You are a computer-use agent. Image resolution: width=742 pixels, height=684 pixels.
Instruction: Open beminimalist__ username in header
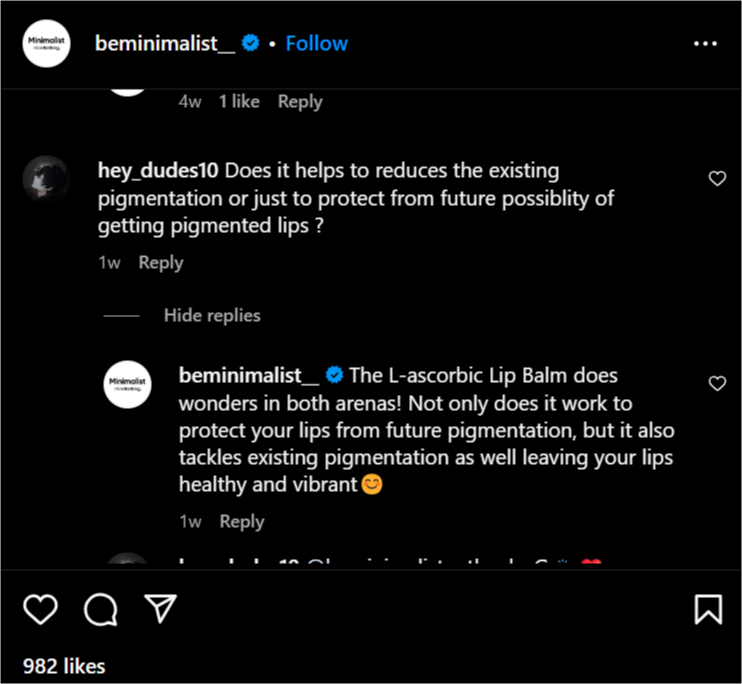tap(164, 43)
